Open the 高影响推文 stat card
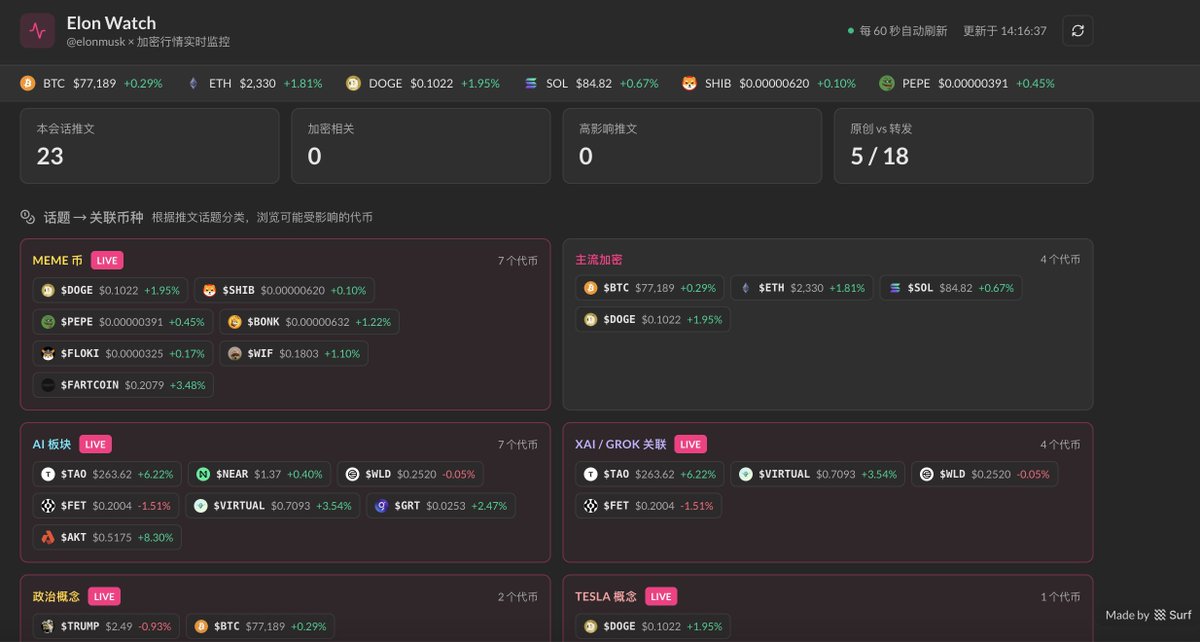1200x642 pixels. coord(692,146)
